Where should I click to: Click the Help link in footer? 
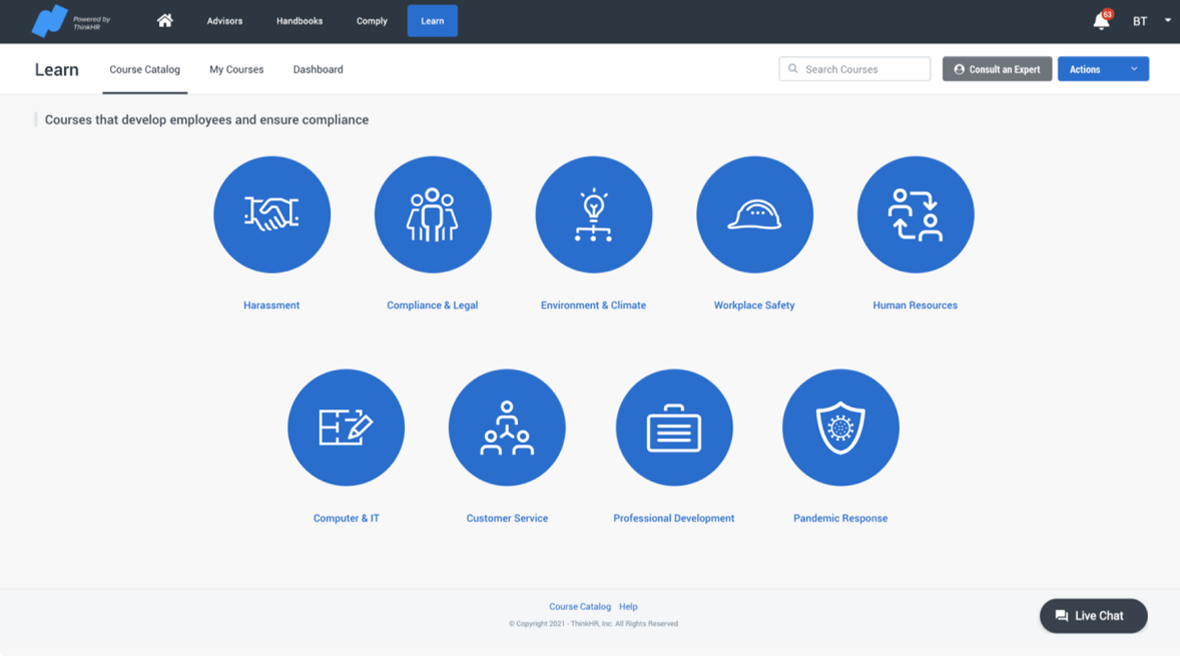point(628,607)
